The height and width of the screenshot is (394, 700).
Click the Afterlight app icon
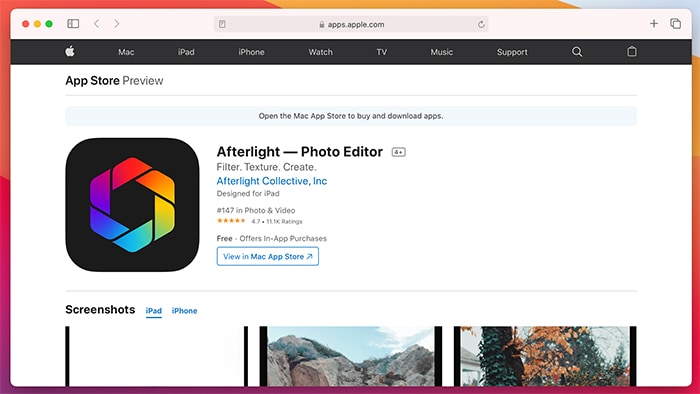(132, 205)
